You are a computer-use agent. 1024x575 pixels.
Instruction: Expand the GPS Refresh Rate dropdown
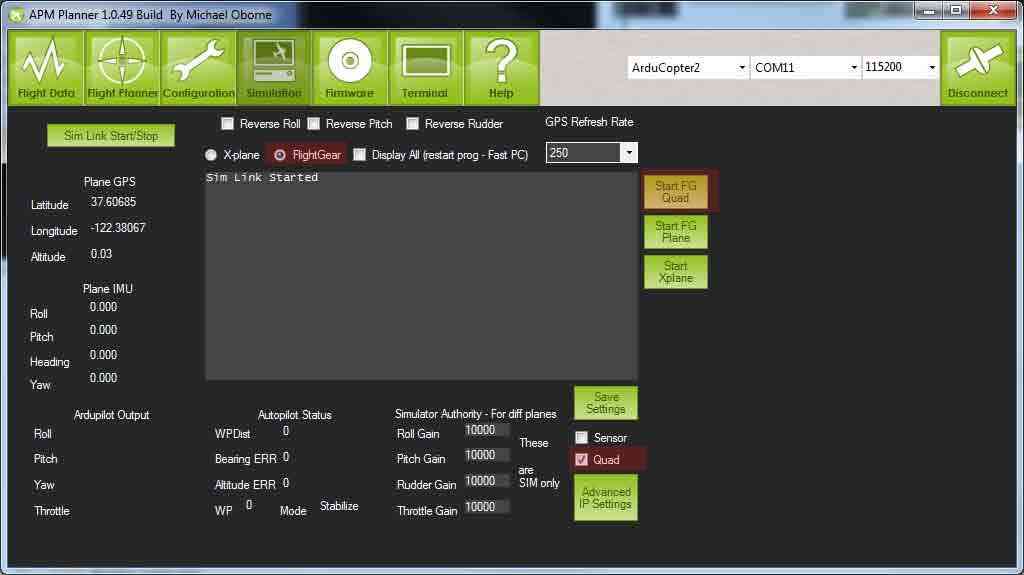point(592,153)
